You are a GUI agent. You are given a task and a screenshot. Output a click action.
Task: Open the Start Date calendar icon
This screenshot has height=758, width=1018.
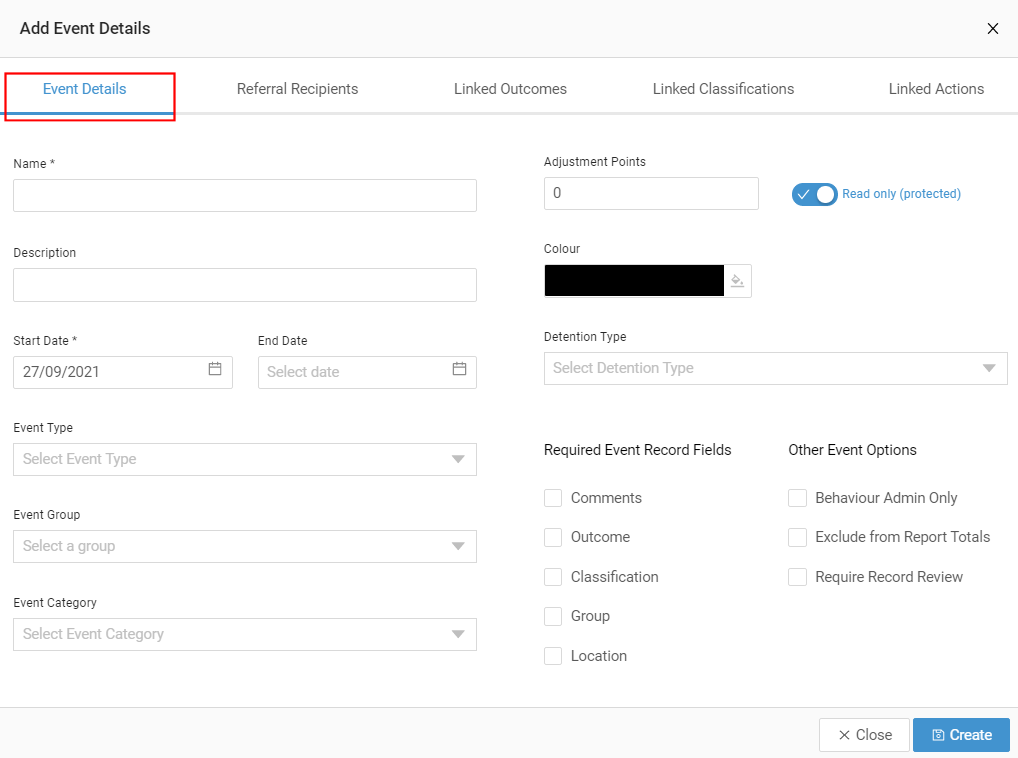(x=215, y=369)
